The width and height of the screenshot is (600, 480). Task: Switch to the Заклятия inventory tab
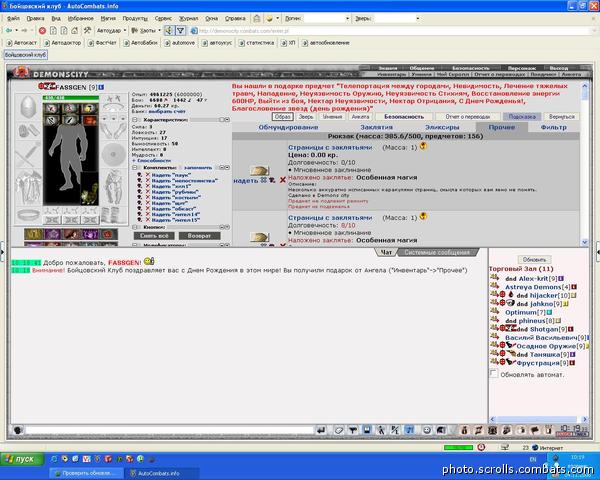pyautogui.click(x=377, y=127)
